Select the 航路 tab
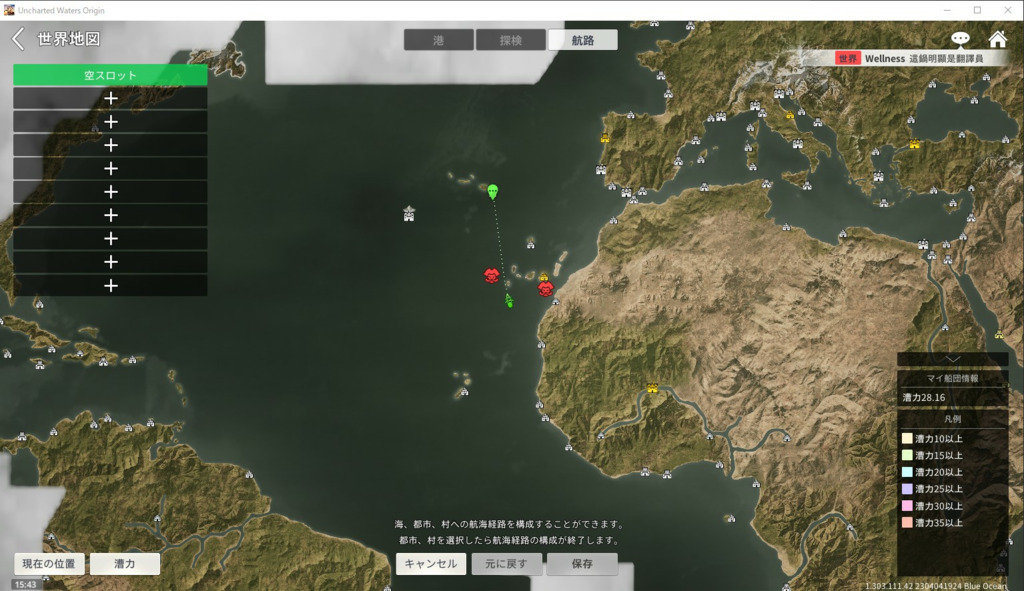 [583, 40]
